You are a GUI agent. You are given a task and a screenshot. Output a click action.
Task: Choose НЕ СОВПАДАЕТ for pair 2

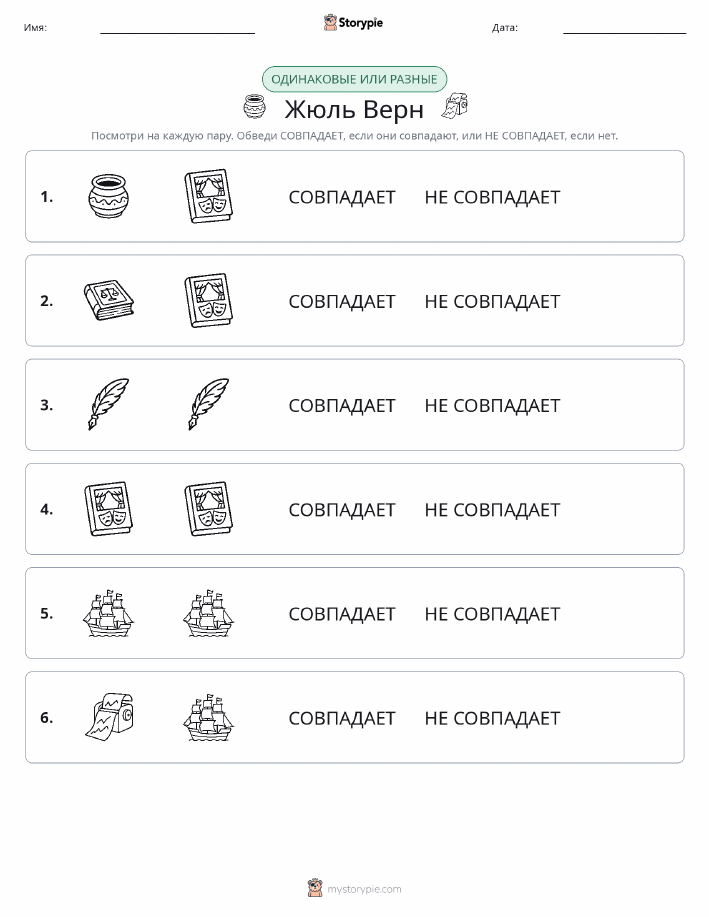tap(492, 301)
